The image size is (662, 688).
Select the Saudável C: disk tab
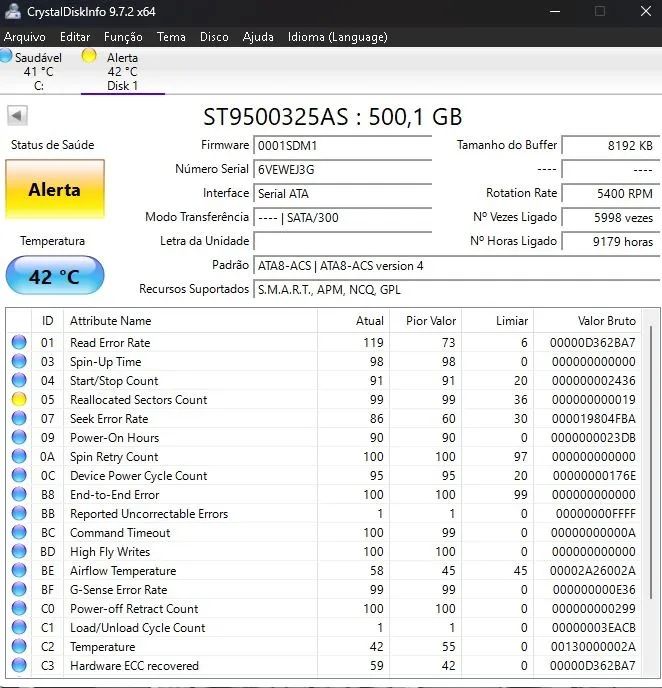(39, 71)
